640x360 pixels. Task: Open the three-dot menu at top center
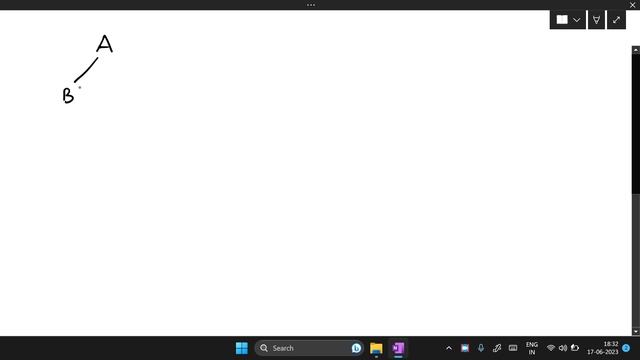click(311, 5)
